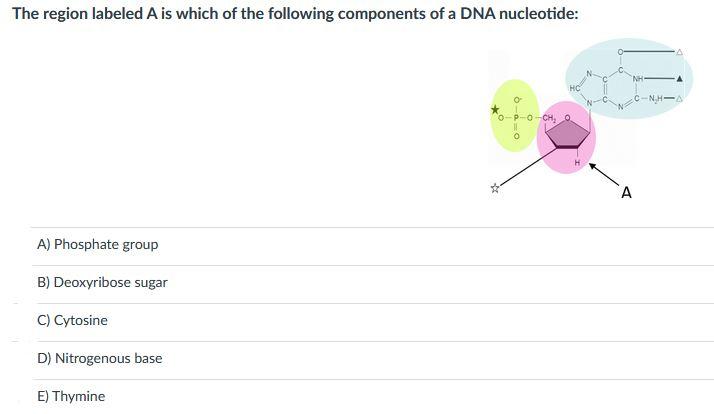The width and height of the screenshot is (714, 414).
Task: Click the filled black star marker
Action: click(x=495, y=109)
